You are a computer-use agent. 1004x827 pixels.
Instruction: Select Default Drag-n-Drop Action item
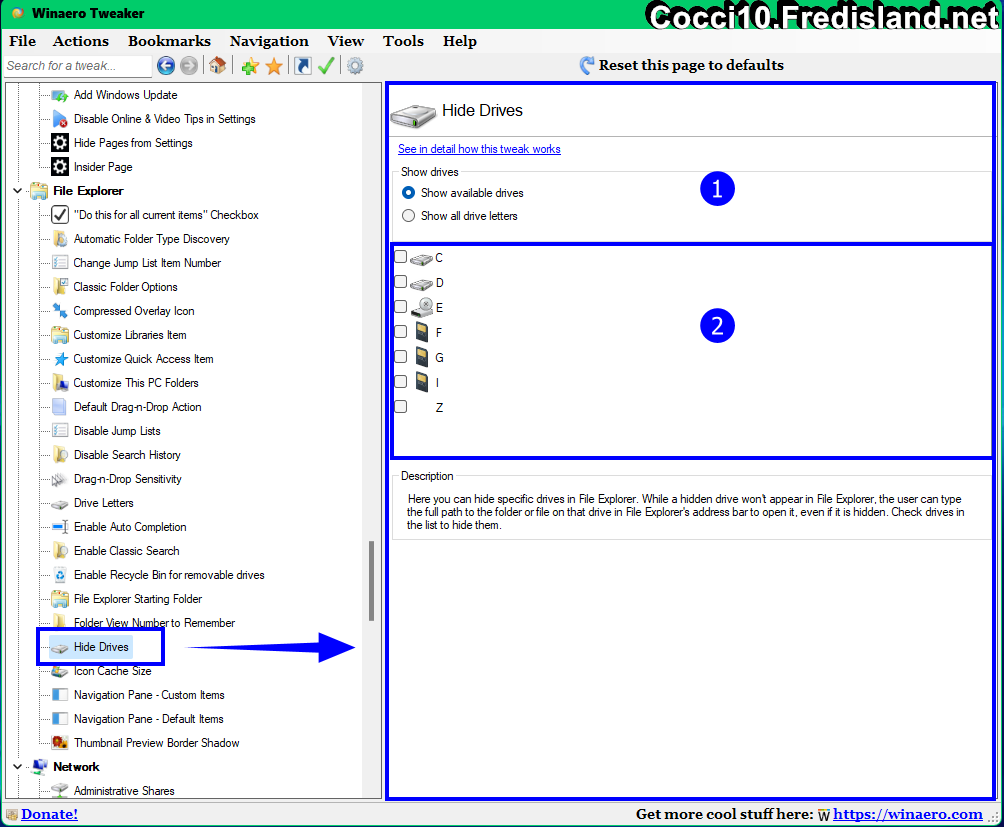138,407
